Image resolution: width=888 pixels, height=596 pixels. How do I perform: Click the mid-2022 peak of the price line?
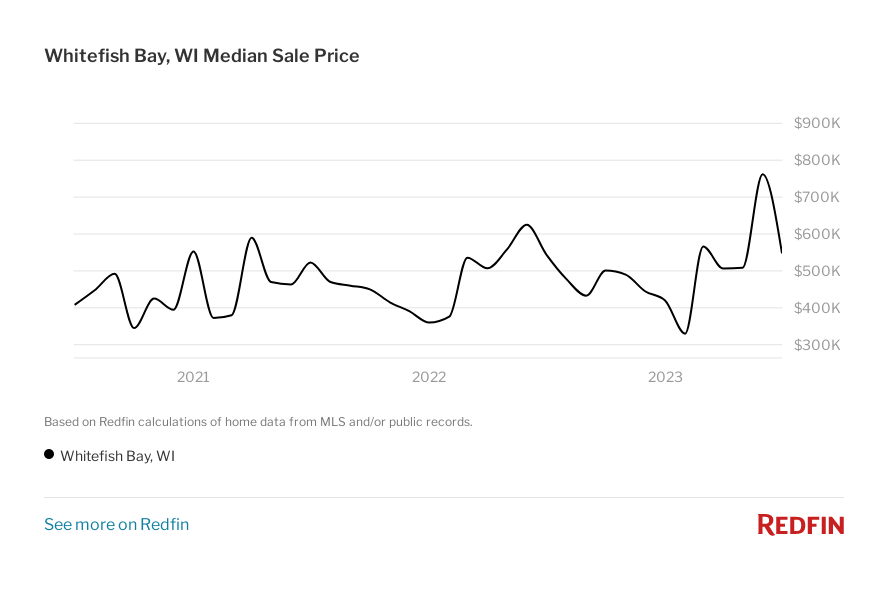point(526,225)
